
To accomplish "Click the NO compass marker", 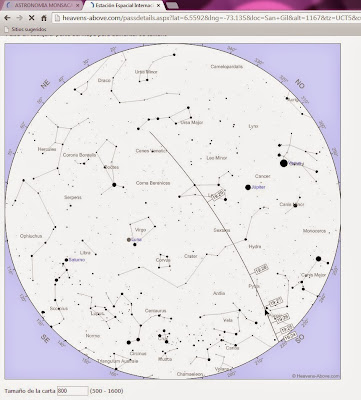I will (299, 84).
